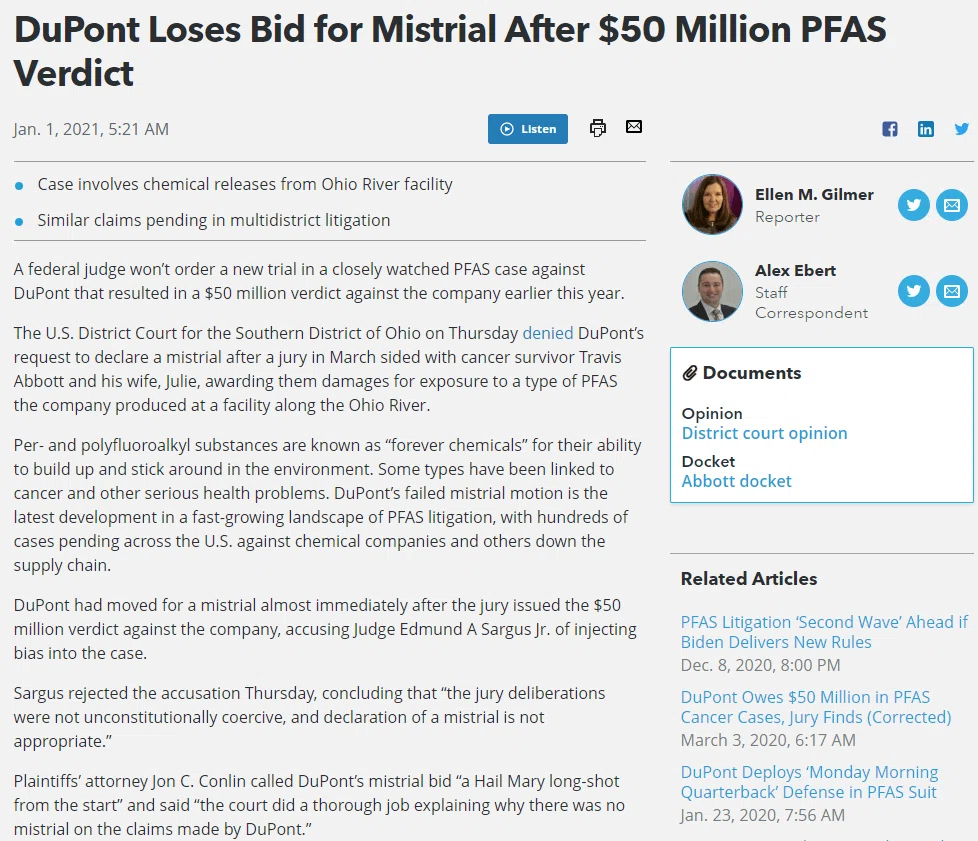Click the Listen audio button
The height and width of the screenshot is (841, 978).
click(528, 129)
